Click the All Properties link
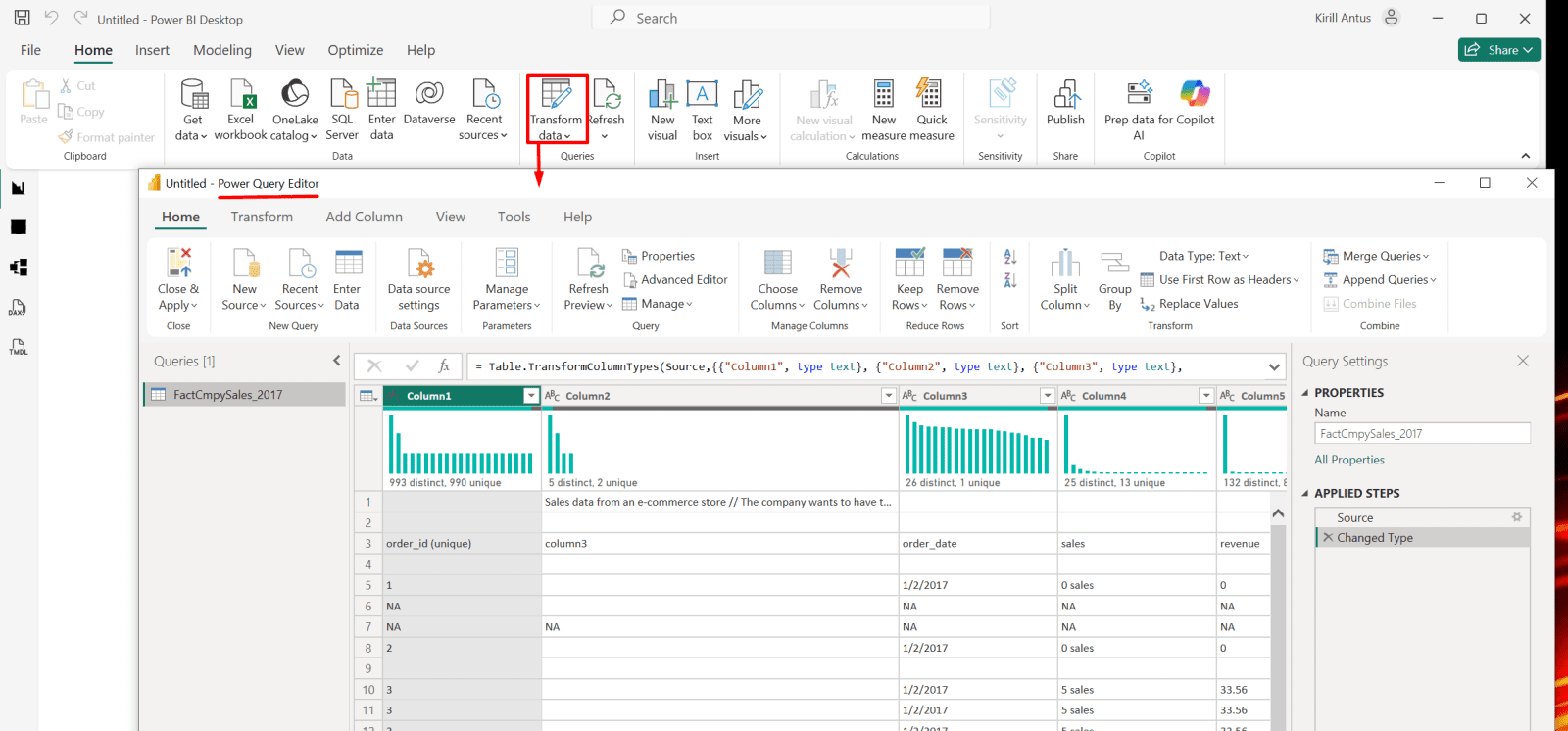The image size is (1568, 731). 1349,461
